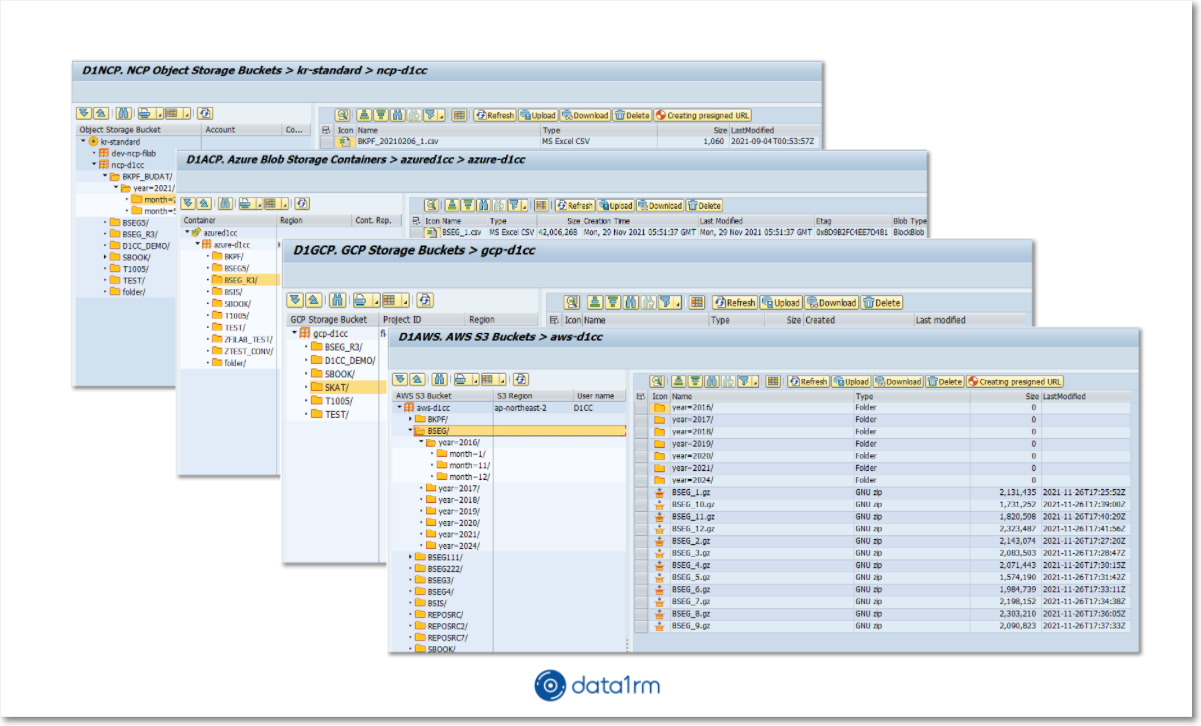Click details magnifier icon in NCP file toolbar

click(342, 115)
